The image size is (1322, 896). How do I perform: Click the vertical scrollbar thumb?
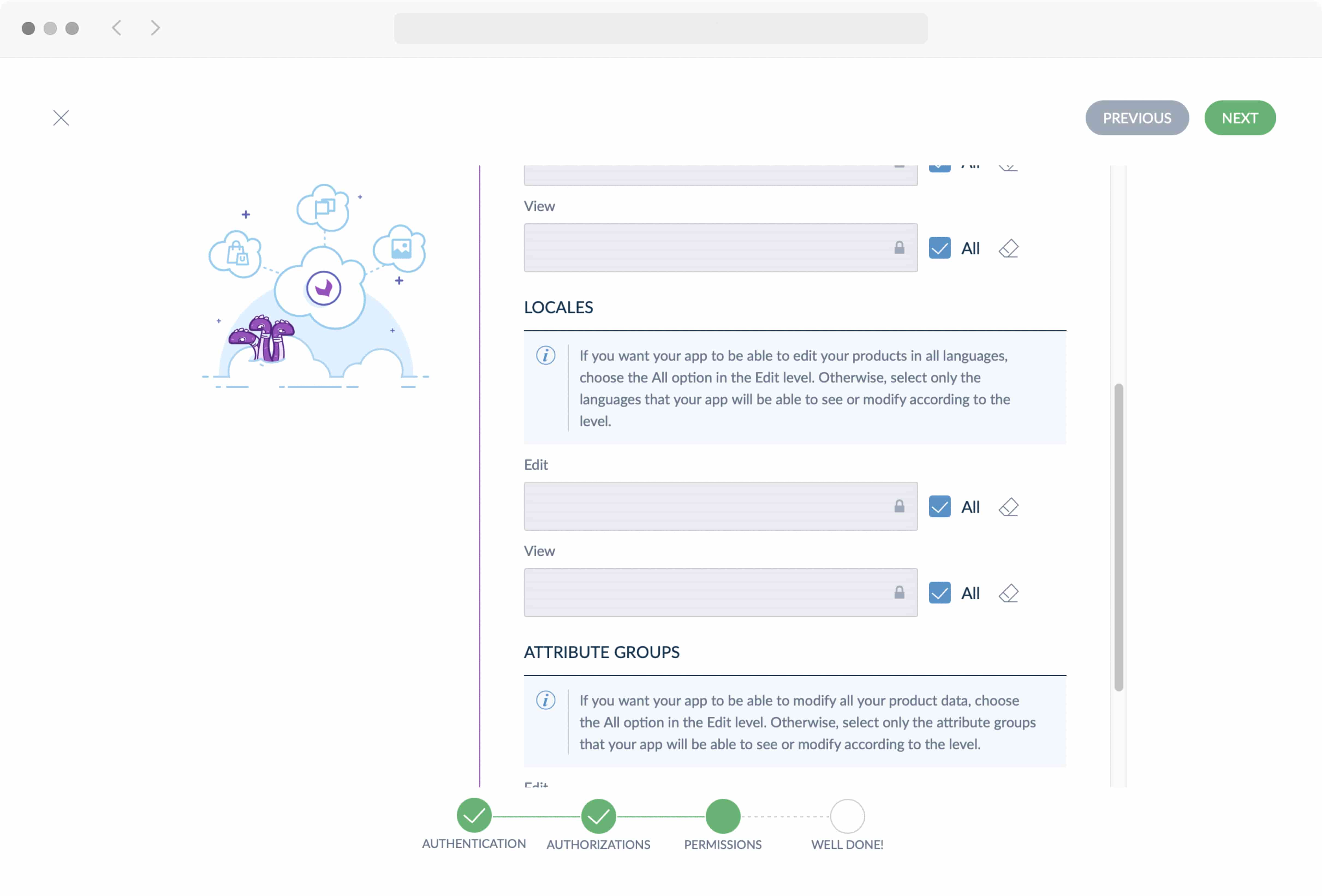pyautogui.click(x=1118, y=537)
